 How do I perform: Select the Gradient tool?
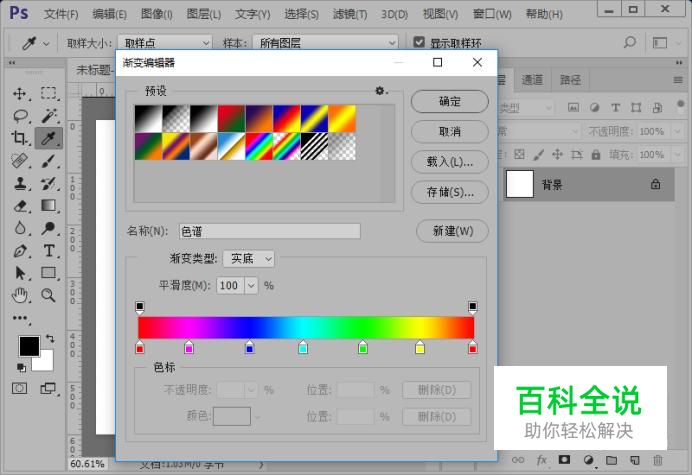(49, 206)
